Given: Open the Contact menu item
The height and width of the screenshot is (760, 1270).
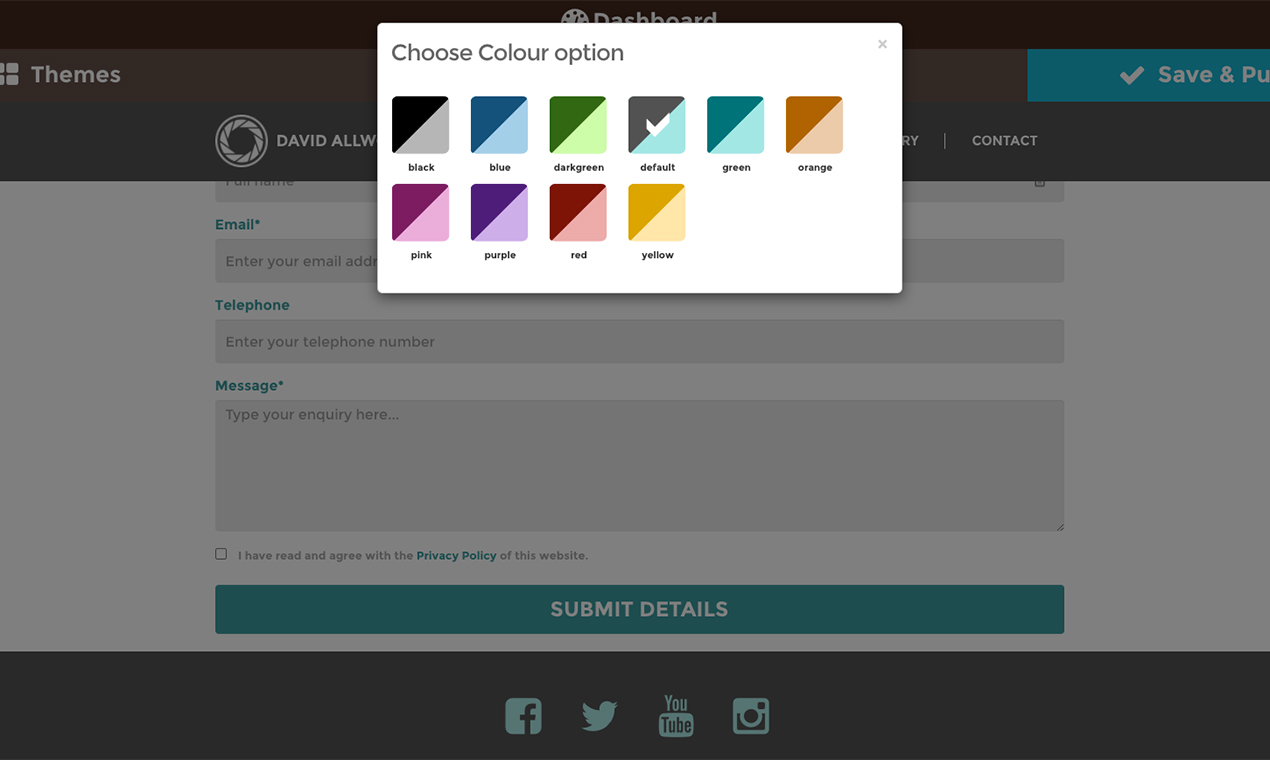Looking at the screenshot, I should pos(1004,141).
